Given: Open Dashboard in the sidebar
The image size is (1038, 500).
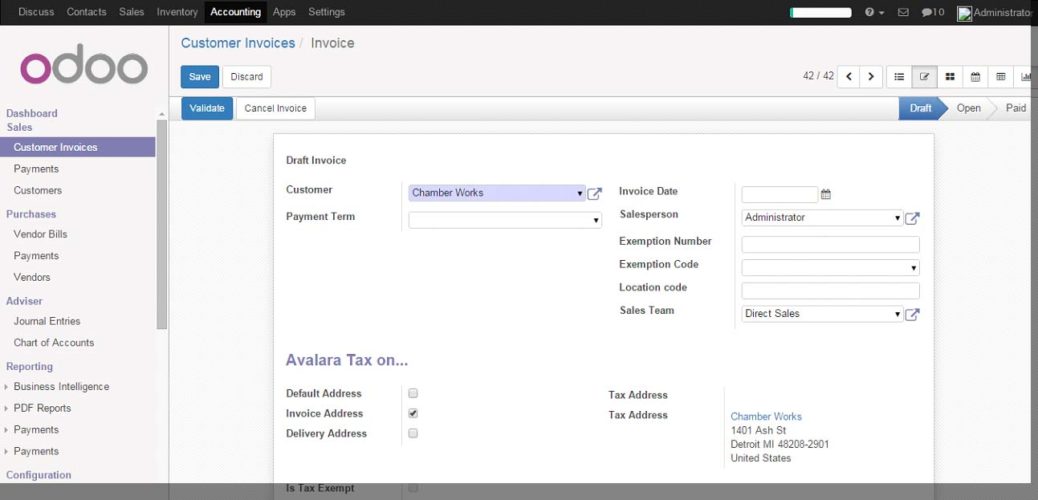Looking at the screenshot, I should (x=32, y=113).
